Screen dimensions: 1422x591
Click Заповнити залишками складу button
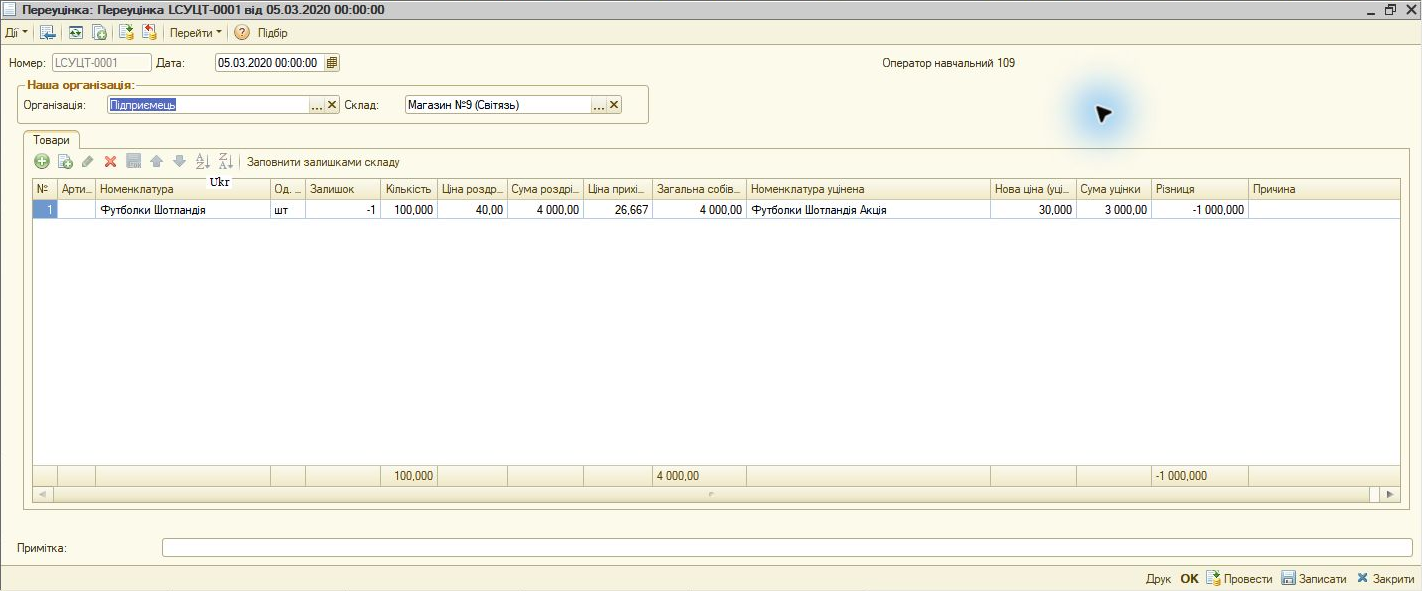coord(323,162)
